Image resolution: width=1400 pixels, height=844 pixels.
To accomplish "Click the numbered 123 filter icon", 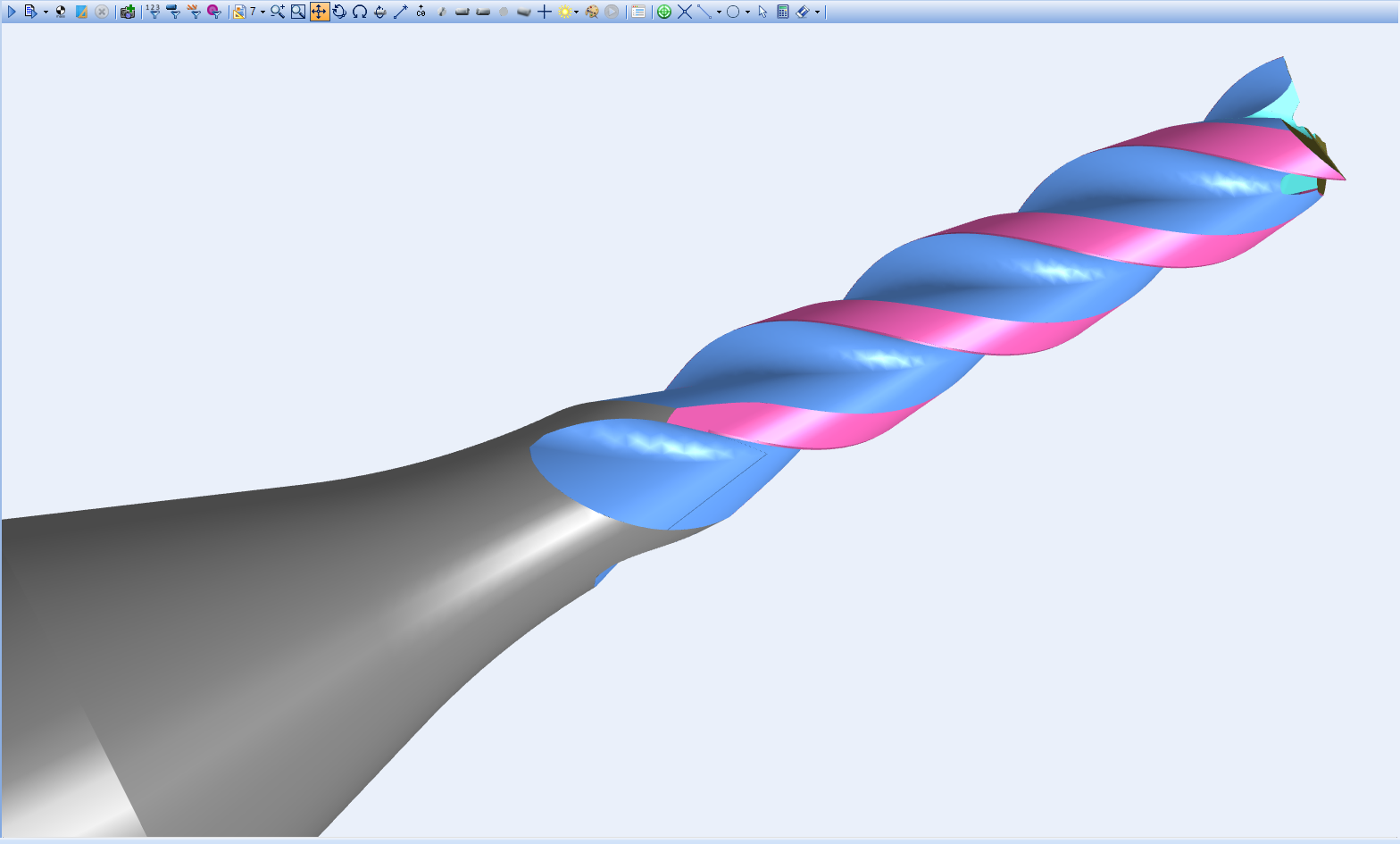I will [x=153, y=12].
